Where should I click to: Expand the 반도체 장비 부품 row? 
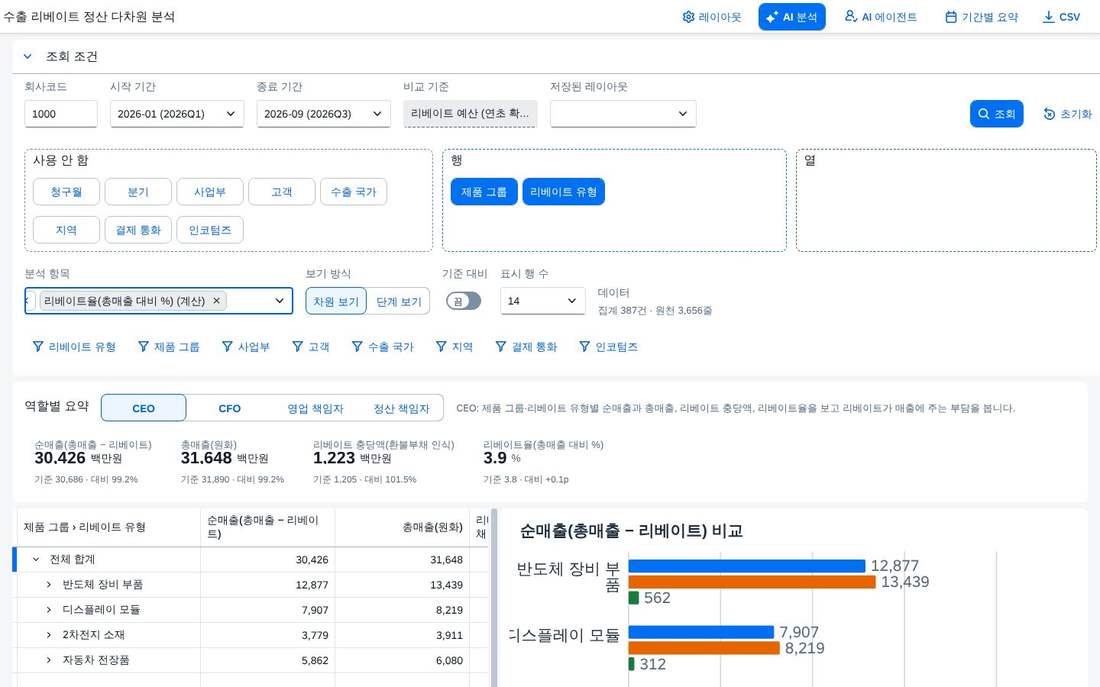[48, 585]
